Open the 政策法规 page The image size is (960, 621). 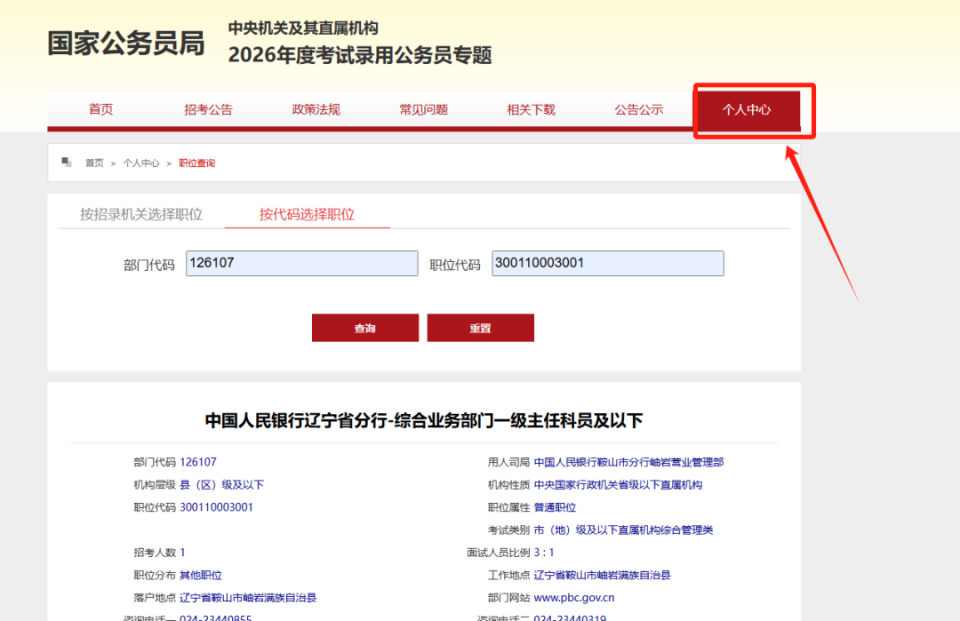316,110
